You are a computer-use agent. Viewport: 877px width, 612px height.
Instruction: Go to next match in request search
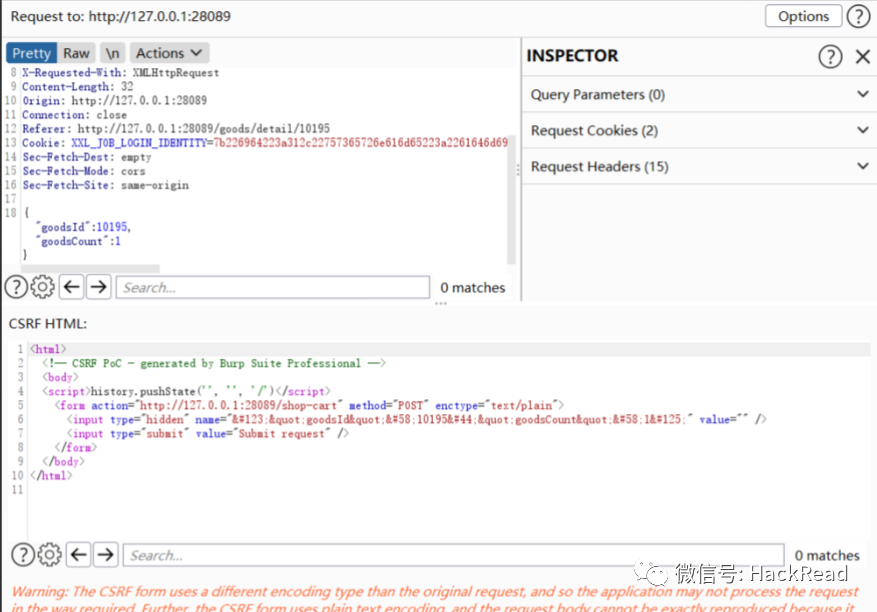(x=98, y=287)
